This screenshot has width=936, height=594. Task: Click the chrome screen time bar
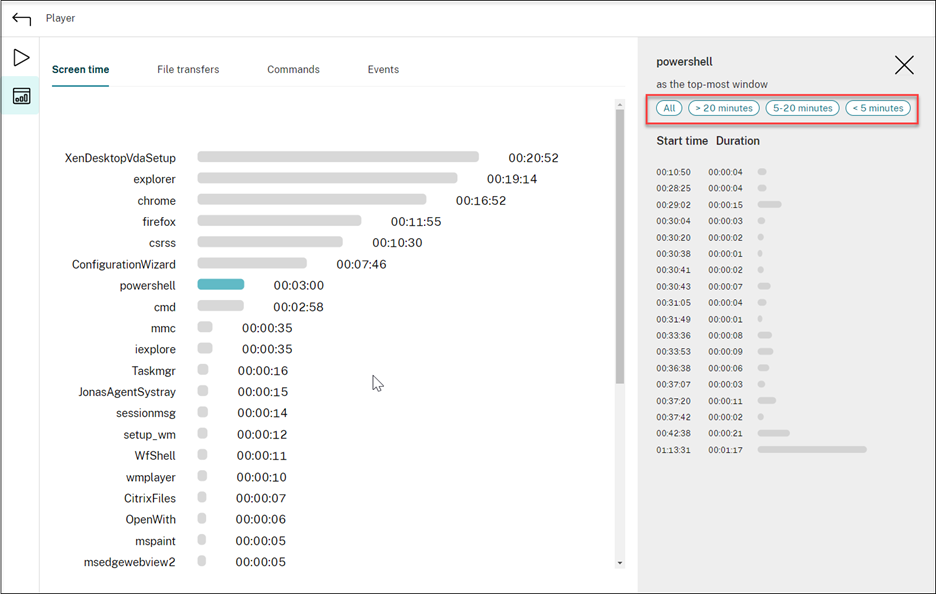[312, 200]
